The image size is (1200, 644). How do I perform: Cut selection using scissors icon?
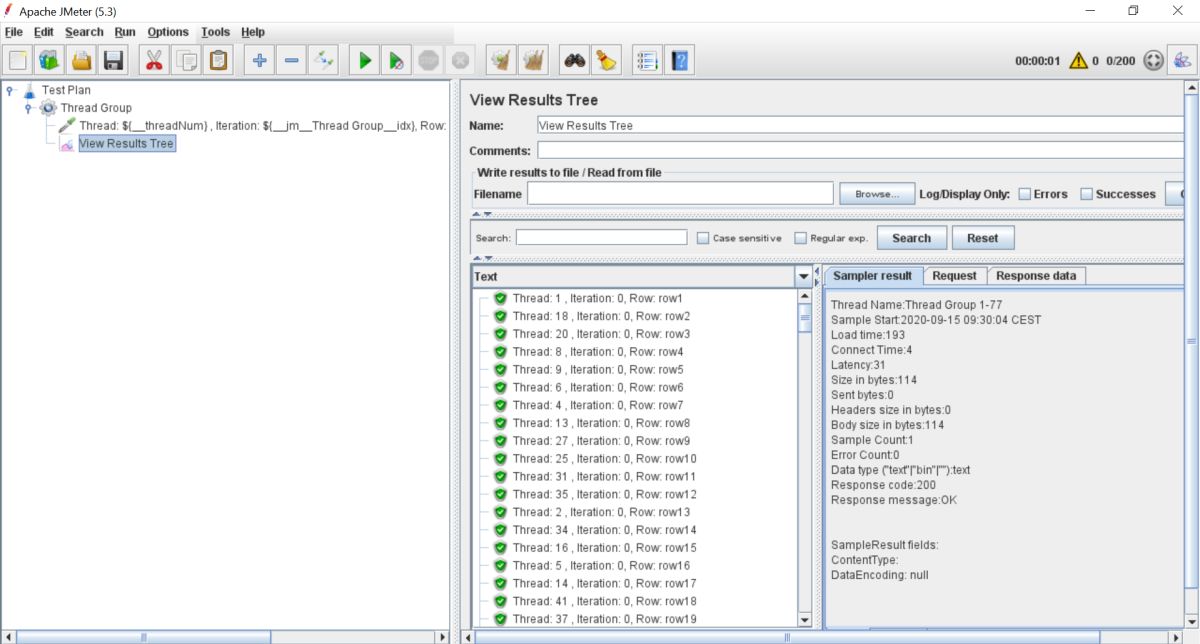154,60
